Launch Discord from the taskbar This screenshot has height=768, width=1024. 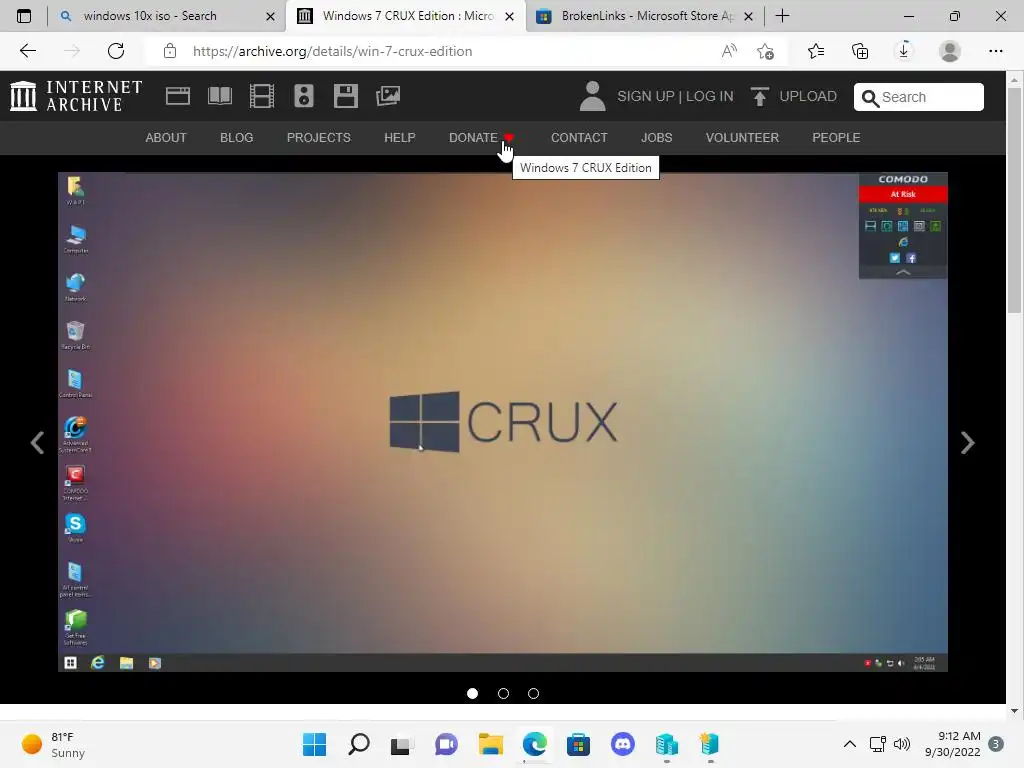click(622, 744)
